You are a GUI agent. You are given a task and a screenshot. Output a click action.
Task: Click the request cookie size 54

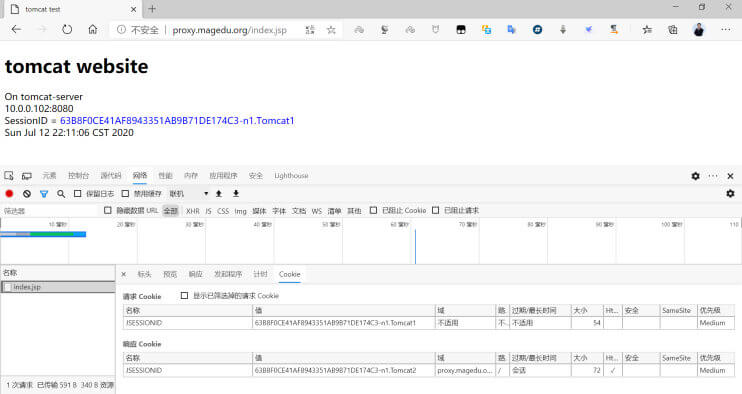click(597, 323)
